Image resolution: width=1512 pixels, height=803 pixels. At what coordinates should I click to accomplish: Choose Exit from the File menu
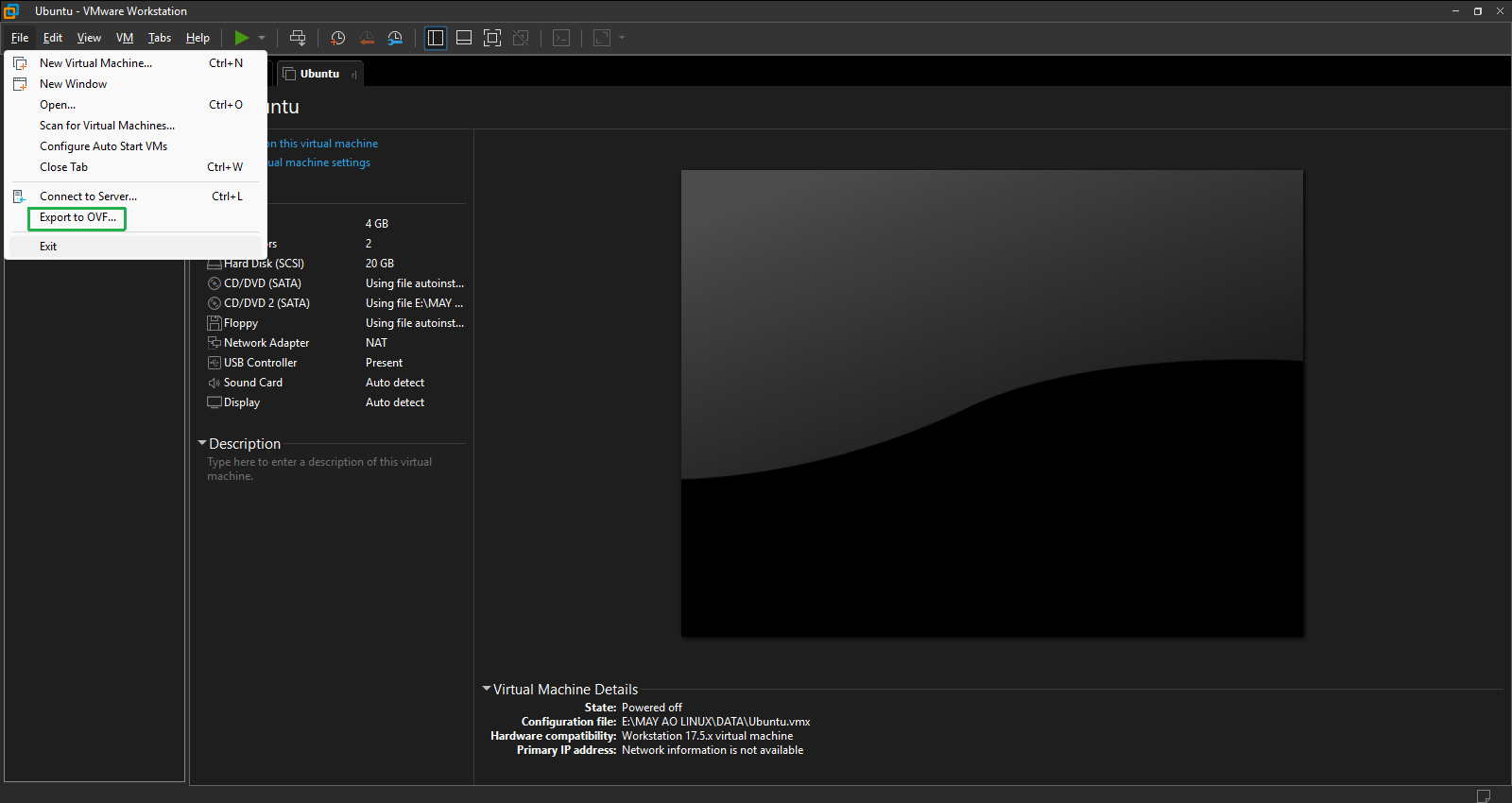click(x=135, y=247)
